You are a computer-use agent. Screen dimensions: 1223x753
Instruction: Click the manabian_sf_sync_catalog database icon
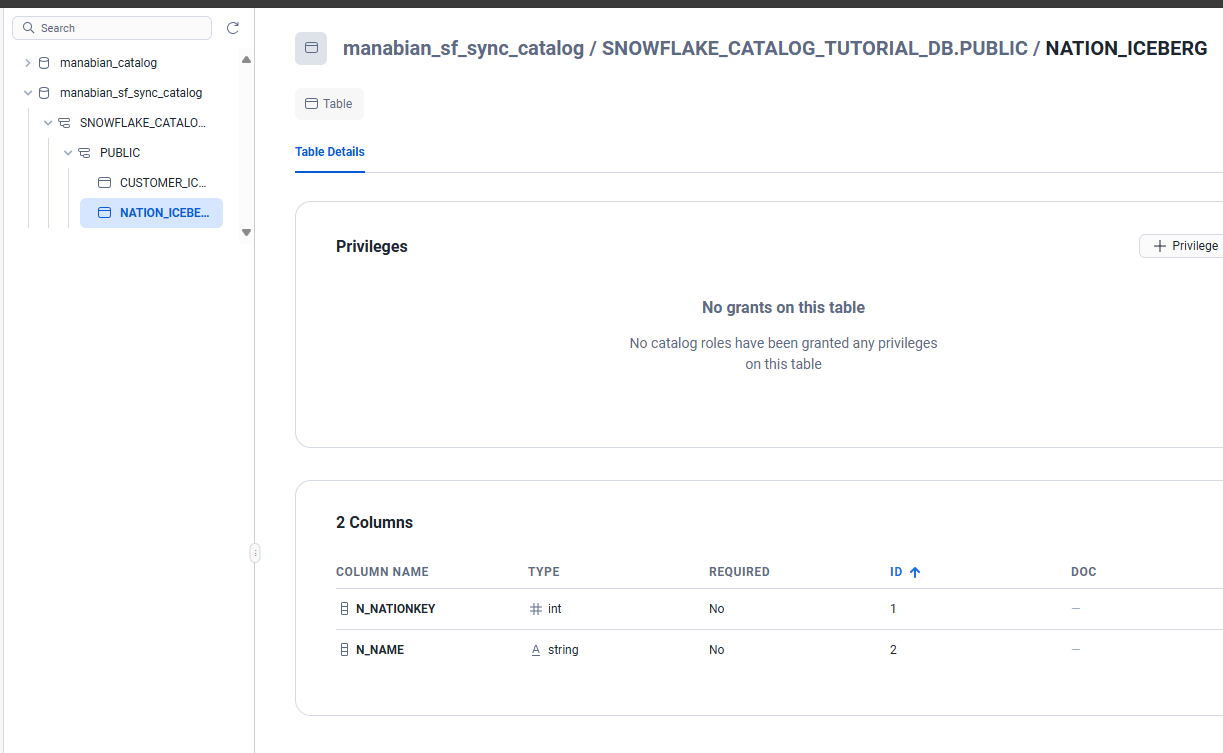[44, 93]
